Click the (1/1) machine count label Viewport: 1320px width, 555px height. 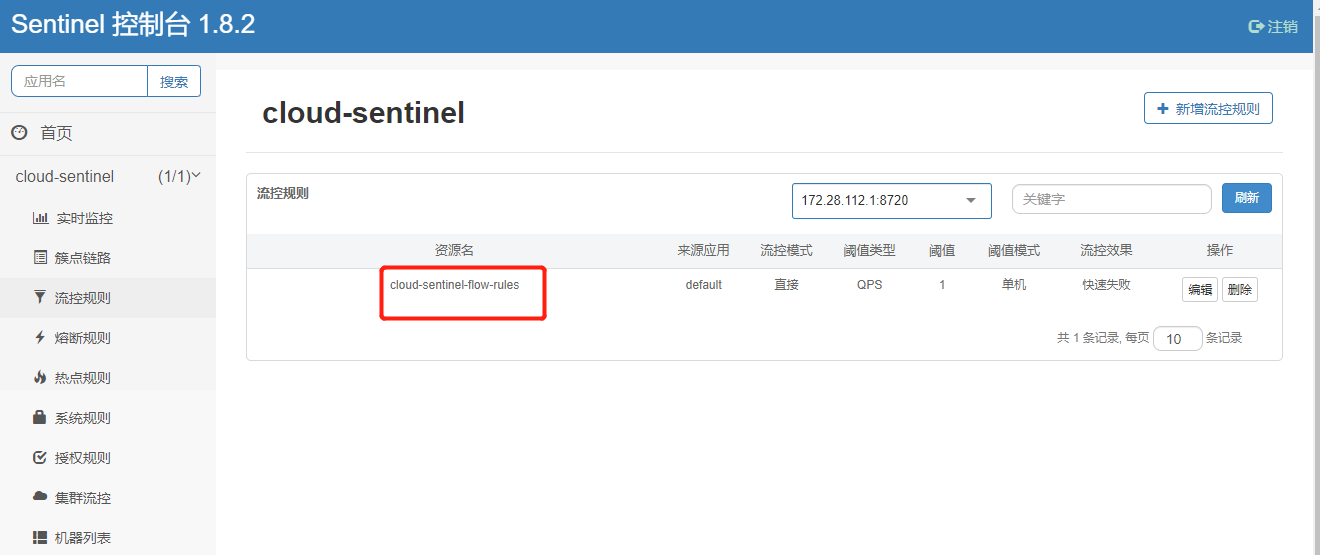[x=174, y=176]
